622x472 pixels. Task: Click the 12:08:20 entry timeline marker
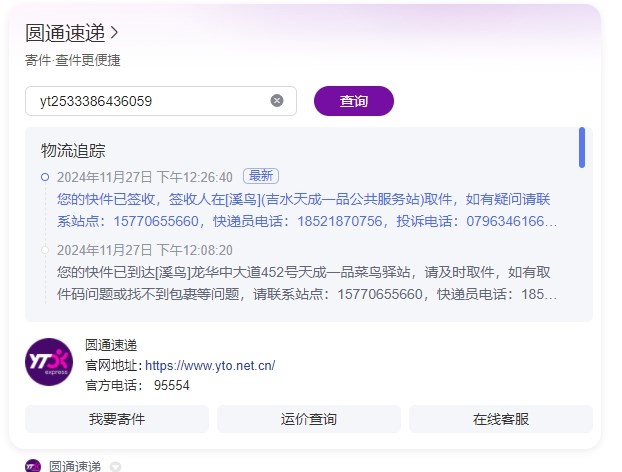pyautogui.click(x=45, y=250)
